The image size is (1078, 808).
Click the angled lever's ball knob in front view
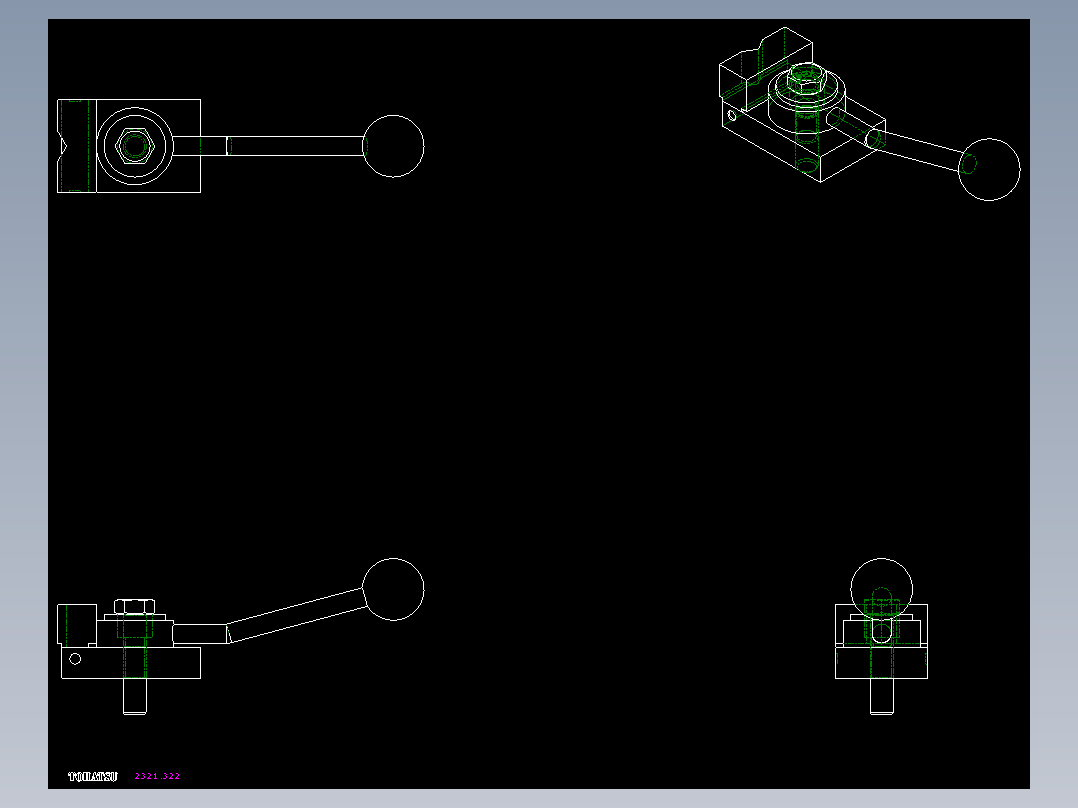393,589
